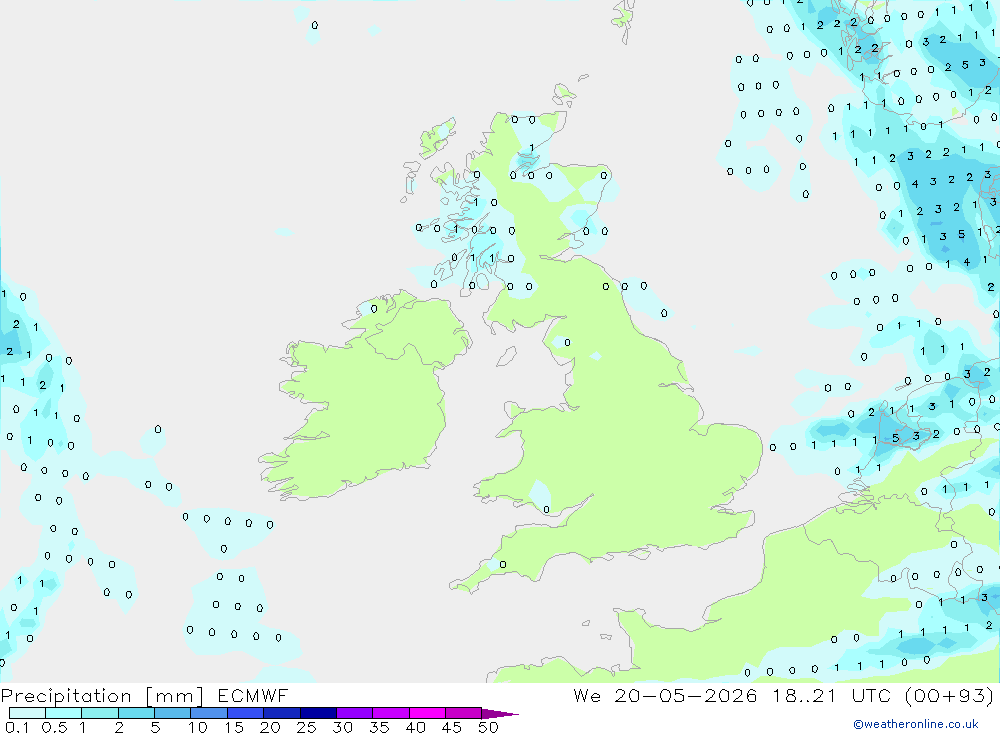Screen dimensions: 1000x733
Task: Click the "Precipitation" title word
Action: [66, 696]
